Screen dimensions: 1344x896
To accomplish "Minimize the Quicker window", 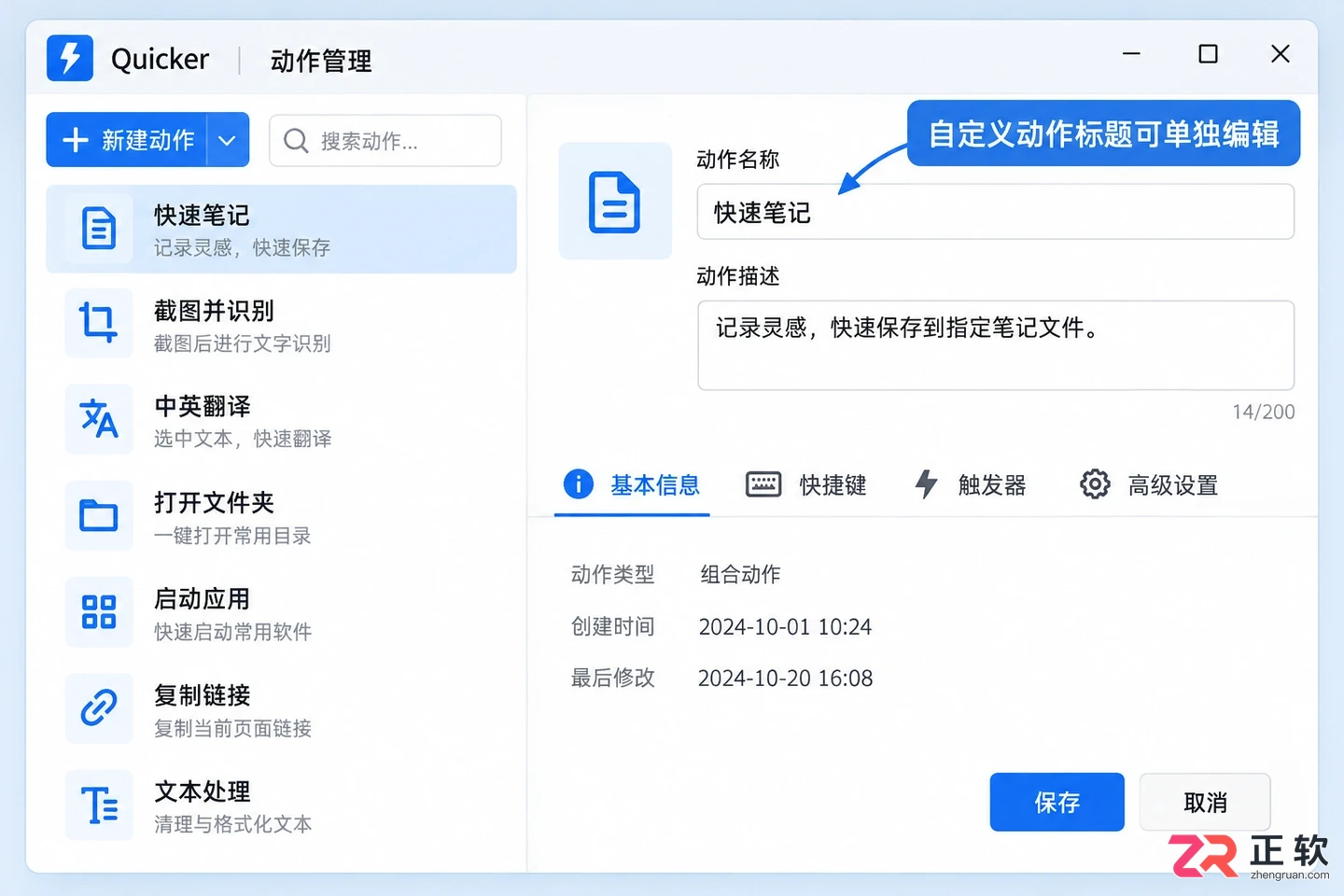I will [1131, 54].
